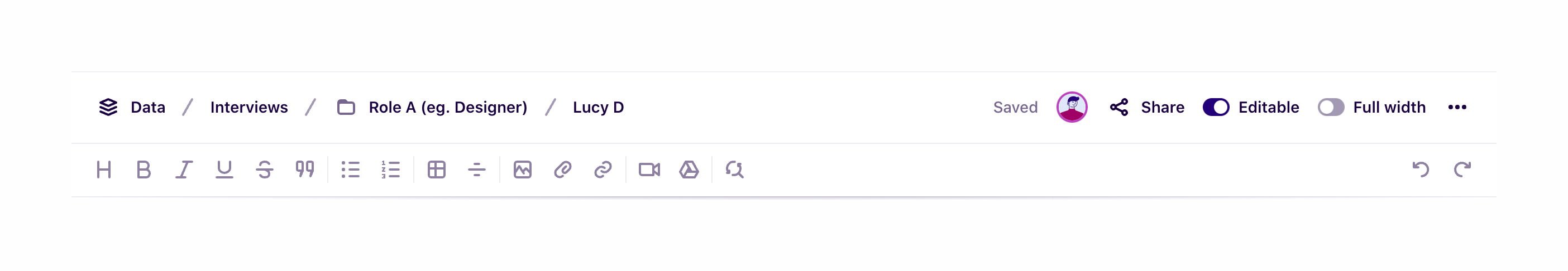Apply strikethrough formatting
This screenshot has height=271, width=1568.
coord(264,170)
